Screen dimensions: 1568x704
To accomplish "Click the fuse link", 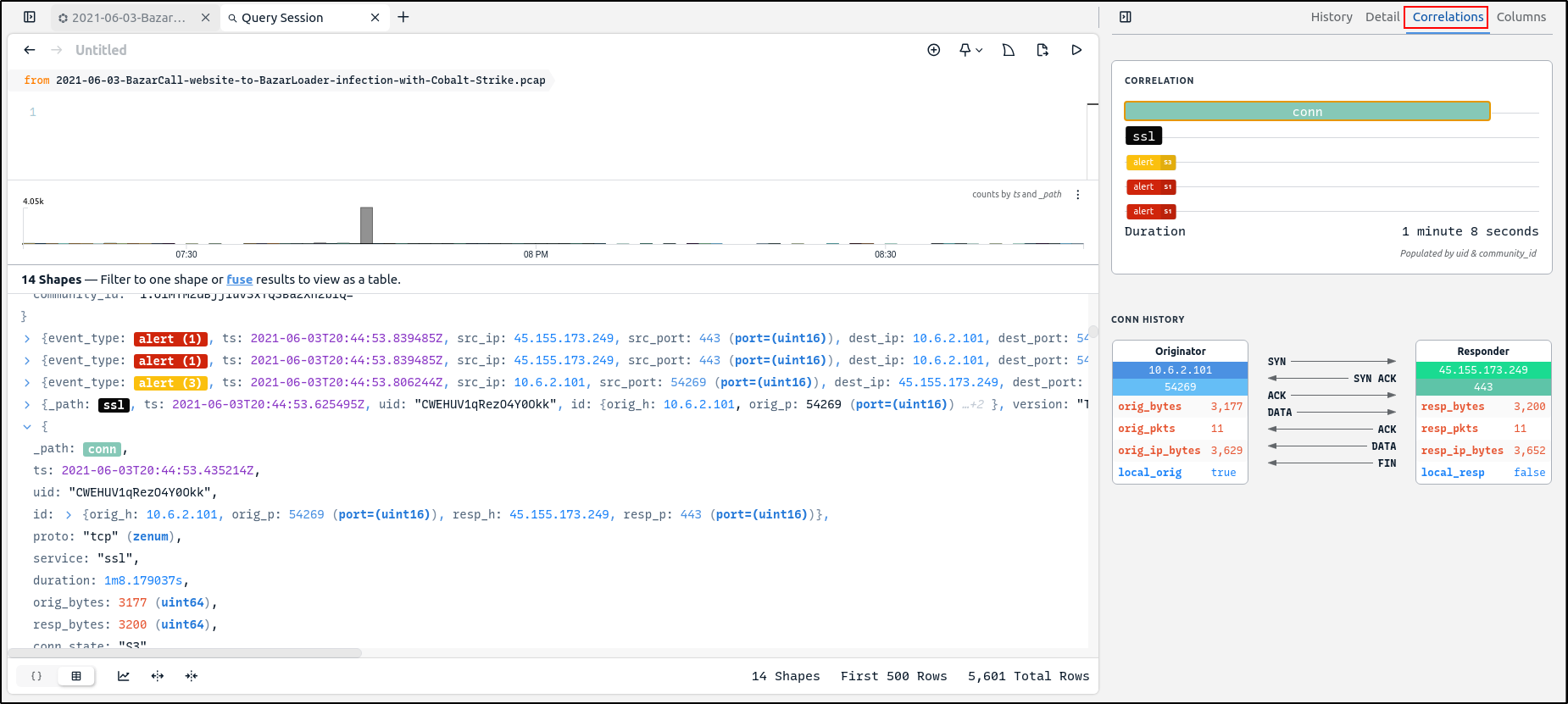I will point(239,280).
